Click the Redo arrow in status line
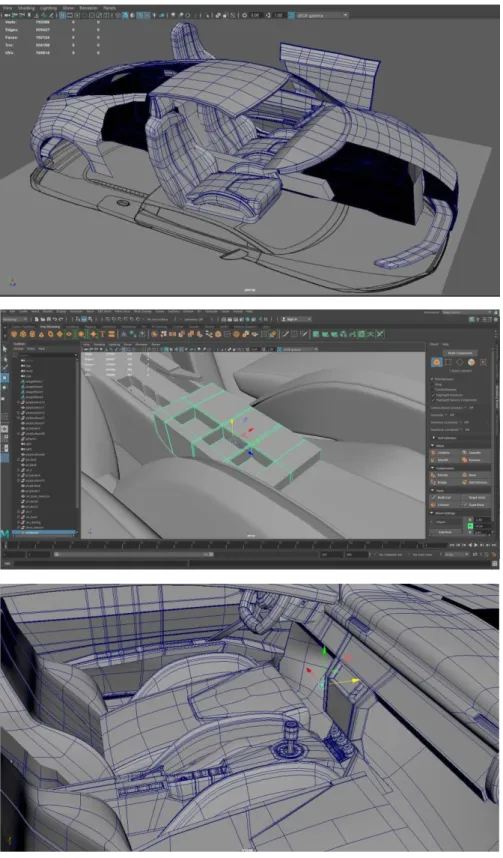This screenshot has width=503, height=858. [61, 319]
